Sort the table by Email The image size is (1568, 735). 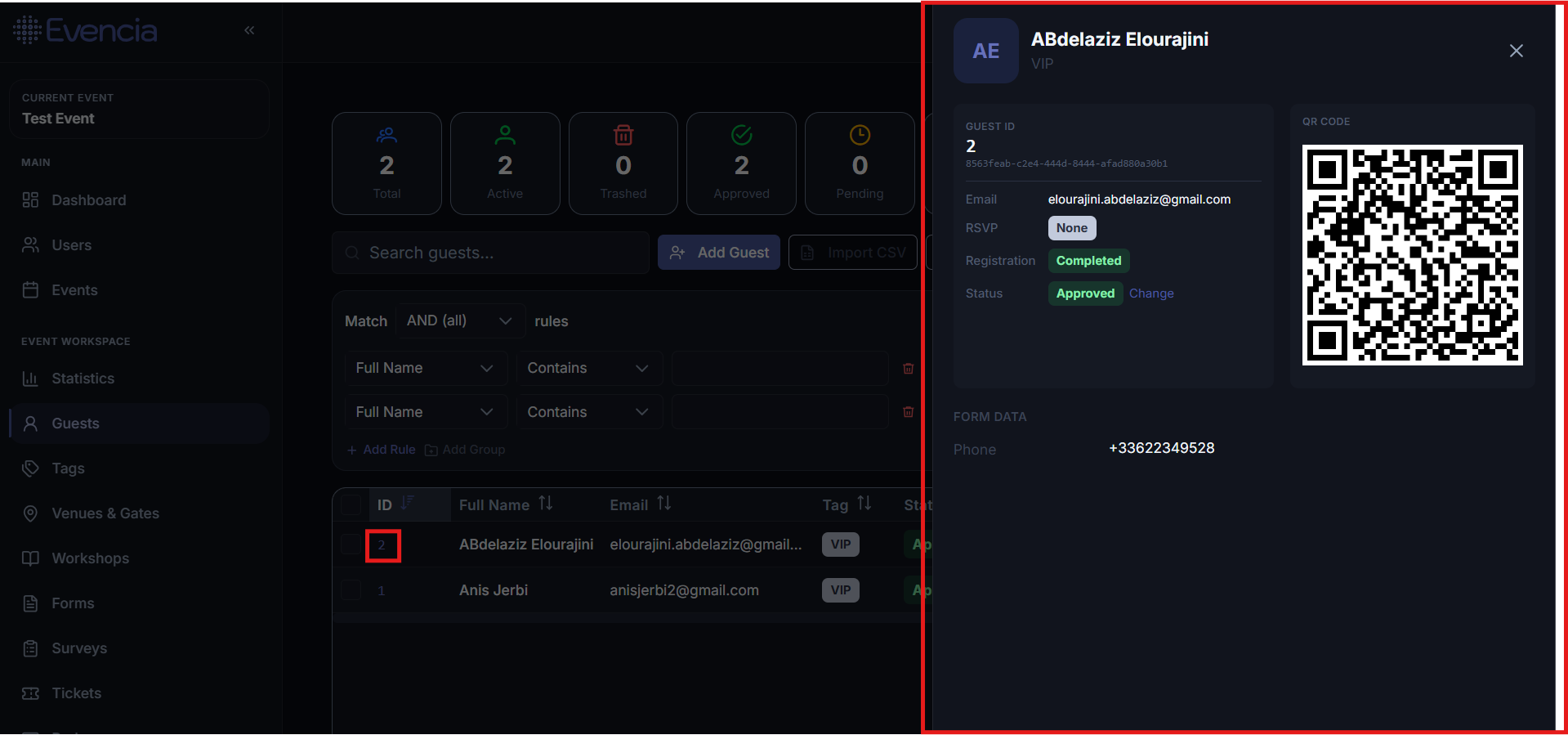(641, 504)
